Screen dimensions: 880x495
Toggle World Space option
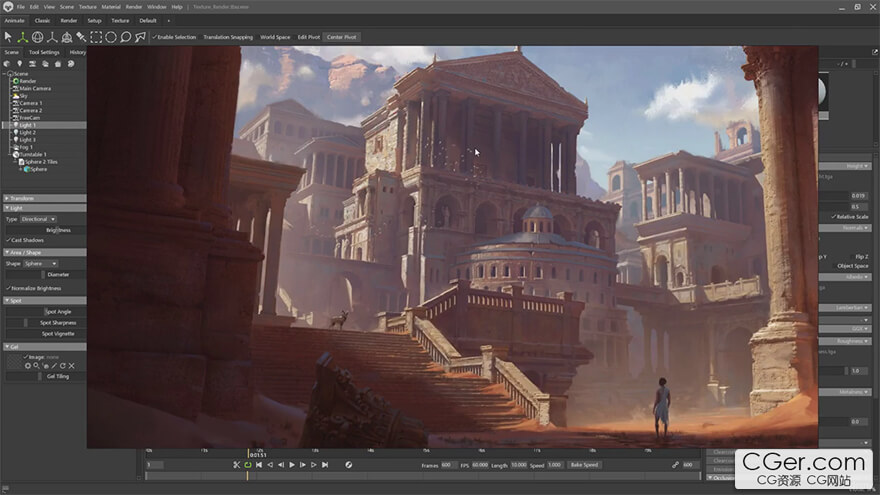click(x=275, y=37)
